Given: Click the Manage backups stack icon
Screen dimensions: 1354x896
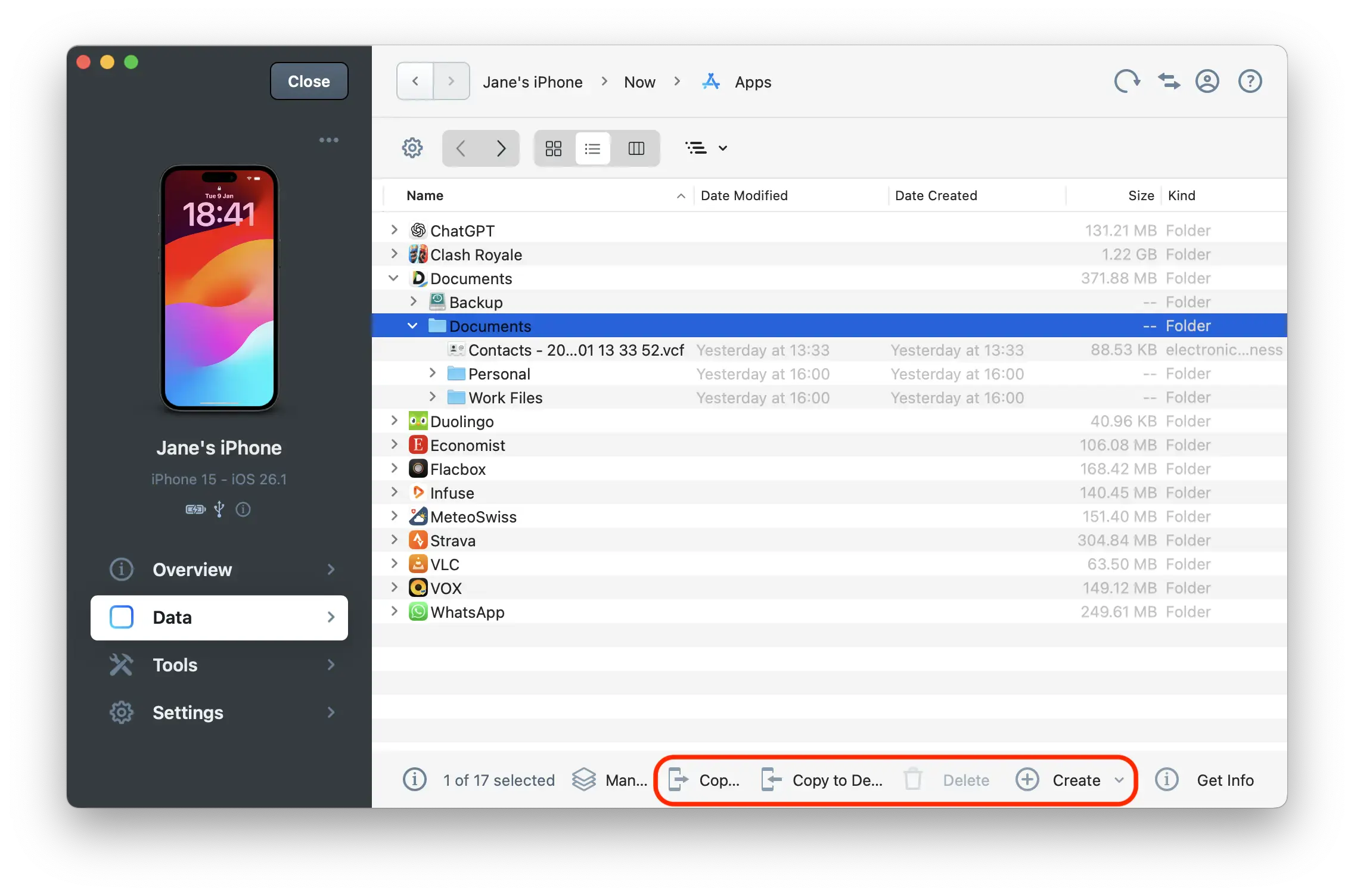Looking at the screenshot, I should click(x=584, y=779).
